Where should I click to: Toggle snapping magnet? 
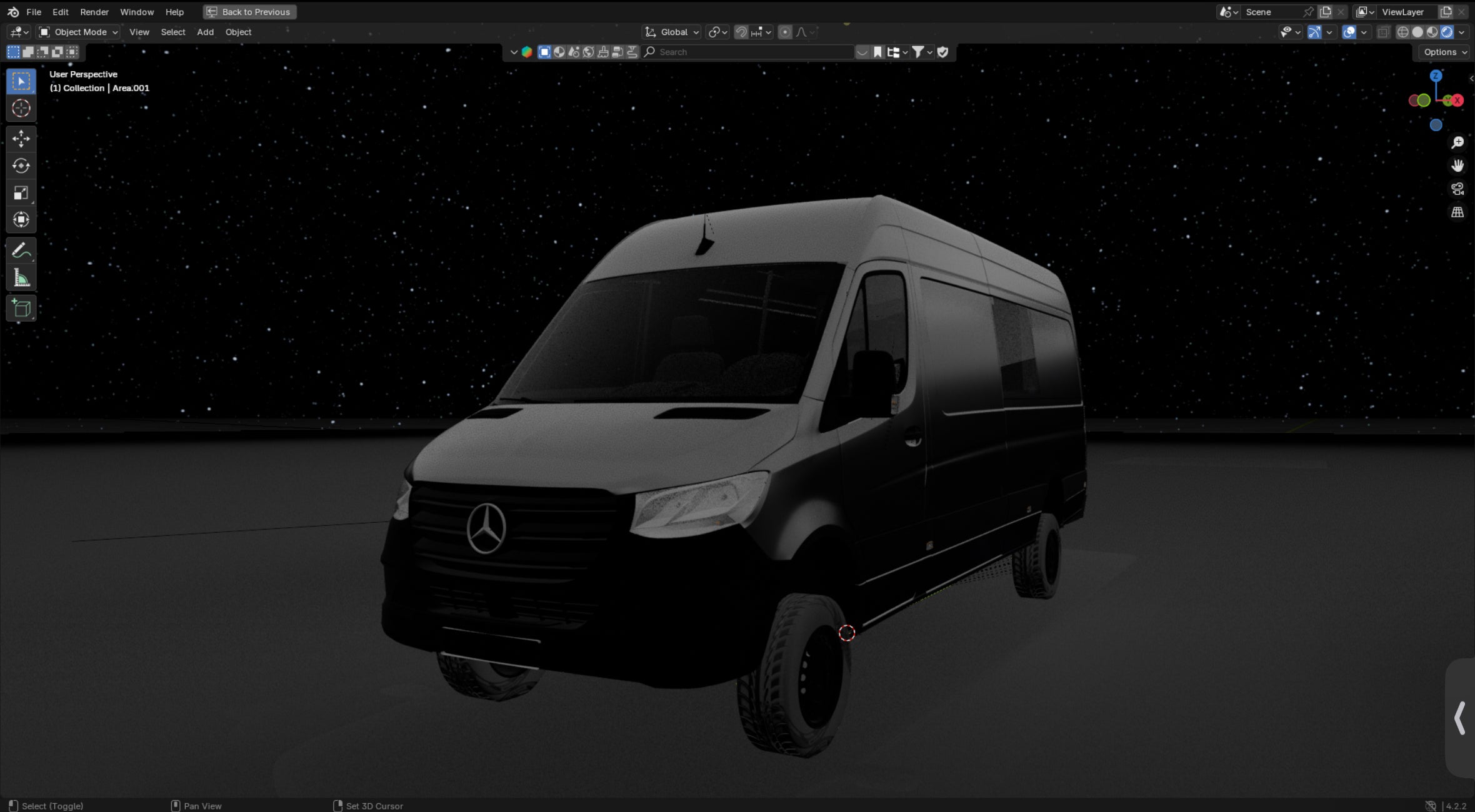coord(741,32)
